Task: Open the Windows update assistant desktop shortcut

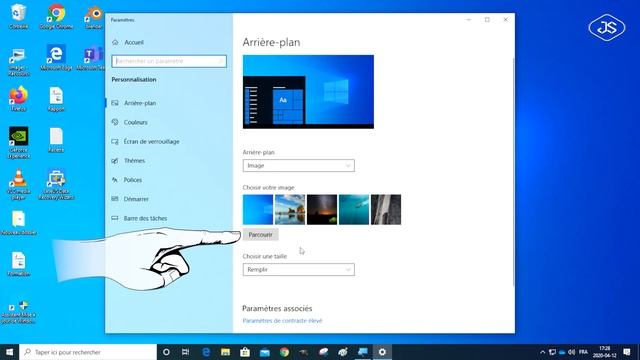Action: pos(18,312)
